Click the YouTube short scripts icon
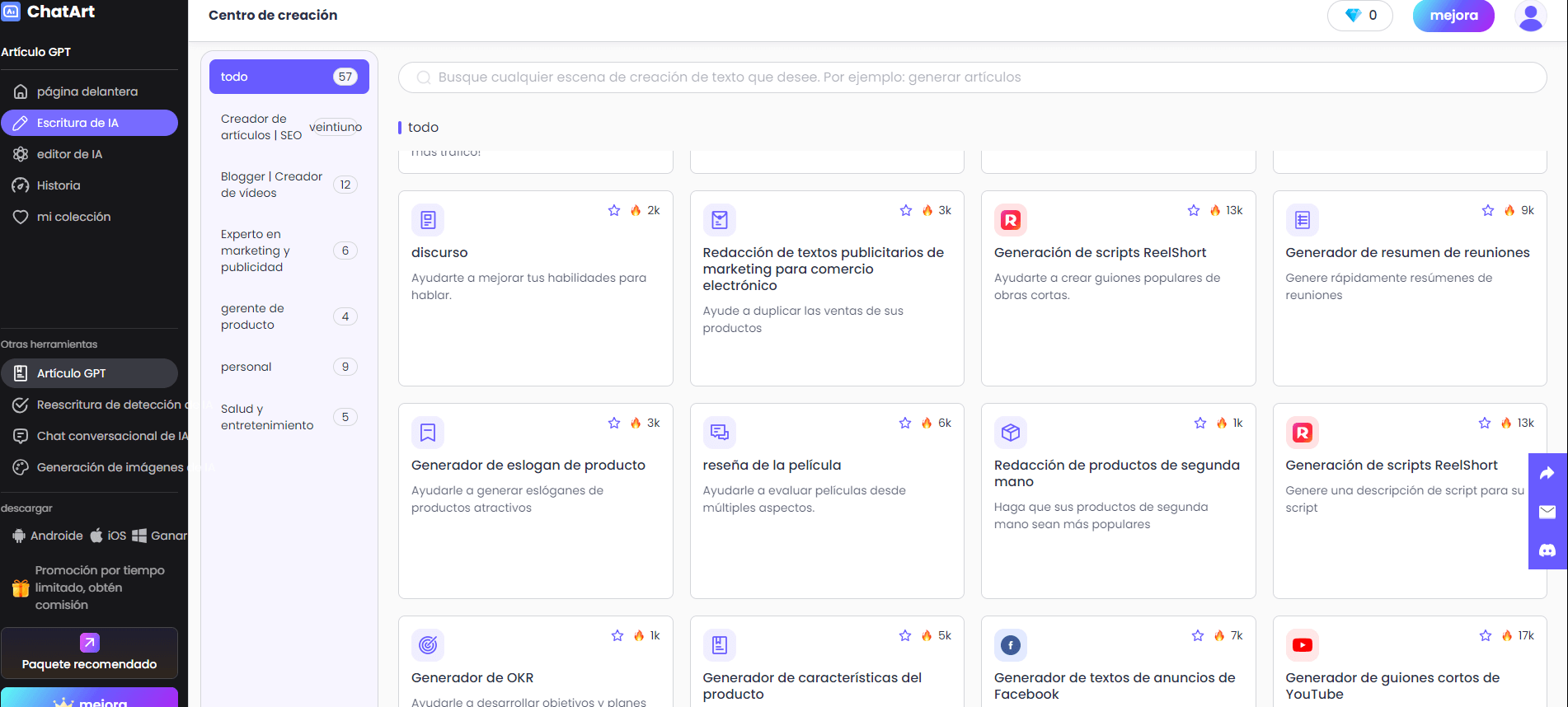This screenshot has width=1568, height=707. tap(1303, 645)
